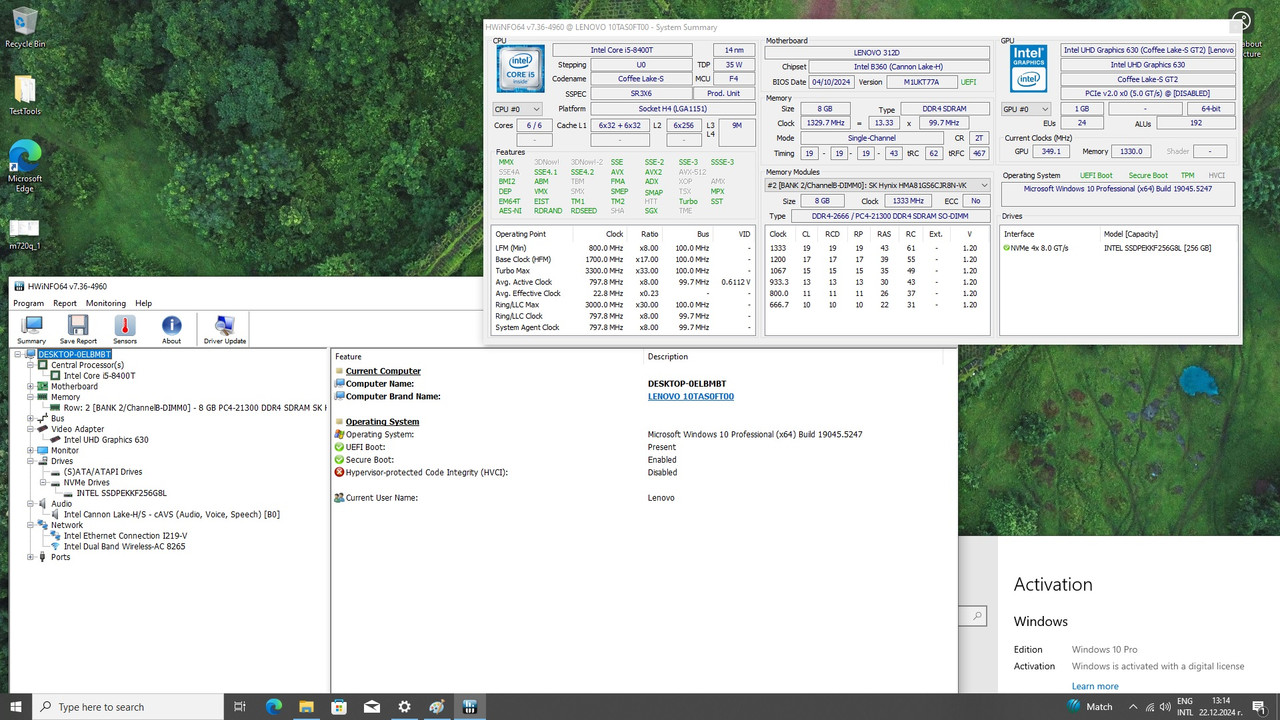Click the HWiNFO64 taskbar icon
The height and width of the screenshot is (720, 1280).
pyautogui.click(x=469, y=706)
